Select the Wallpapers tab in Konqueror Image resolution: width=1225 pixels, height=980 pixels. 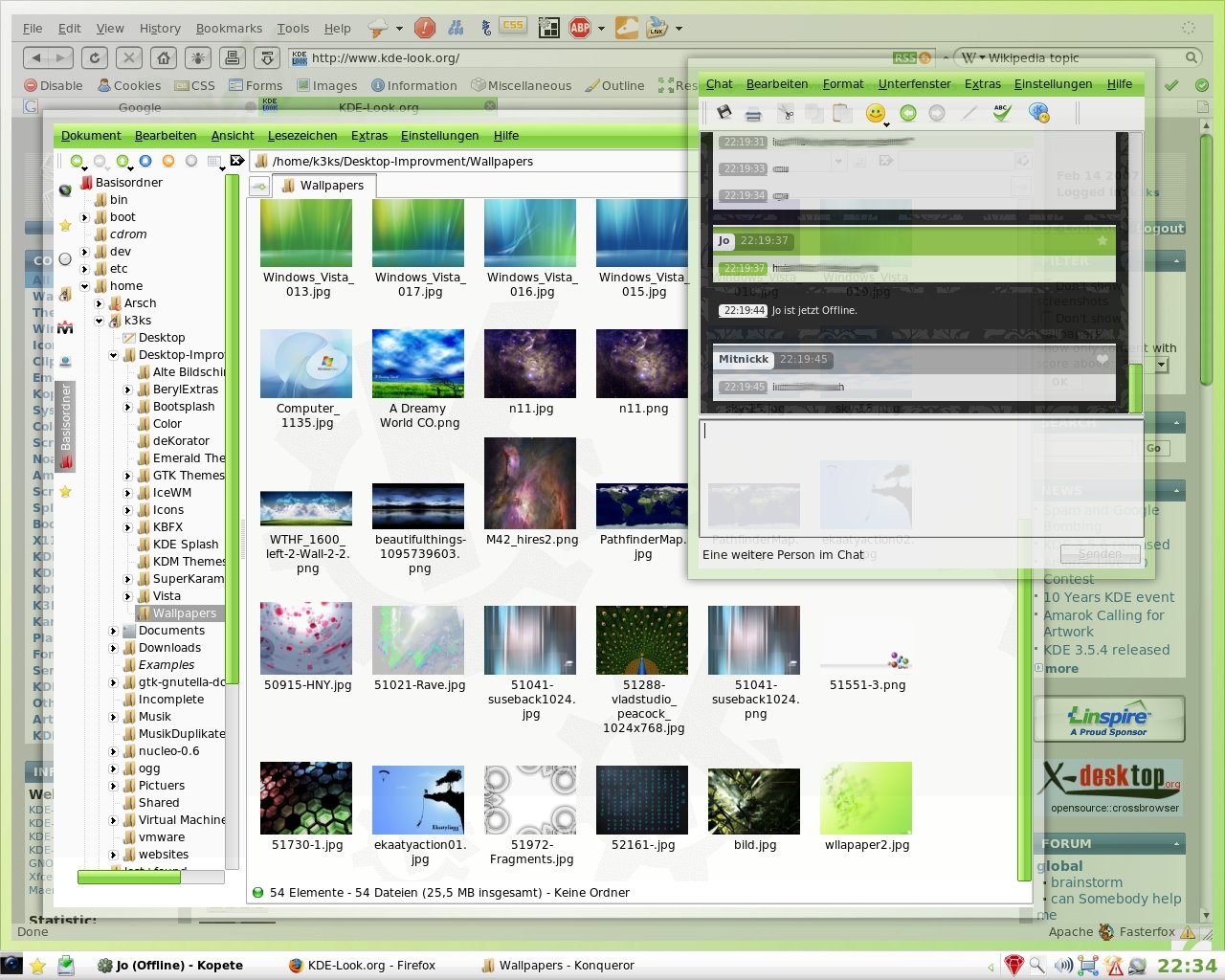point(323,186)
